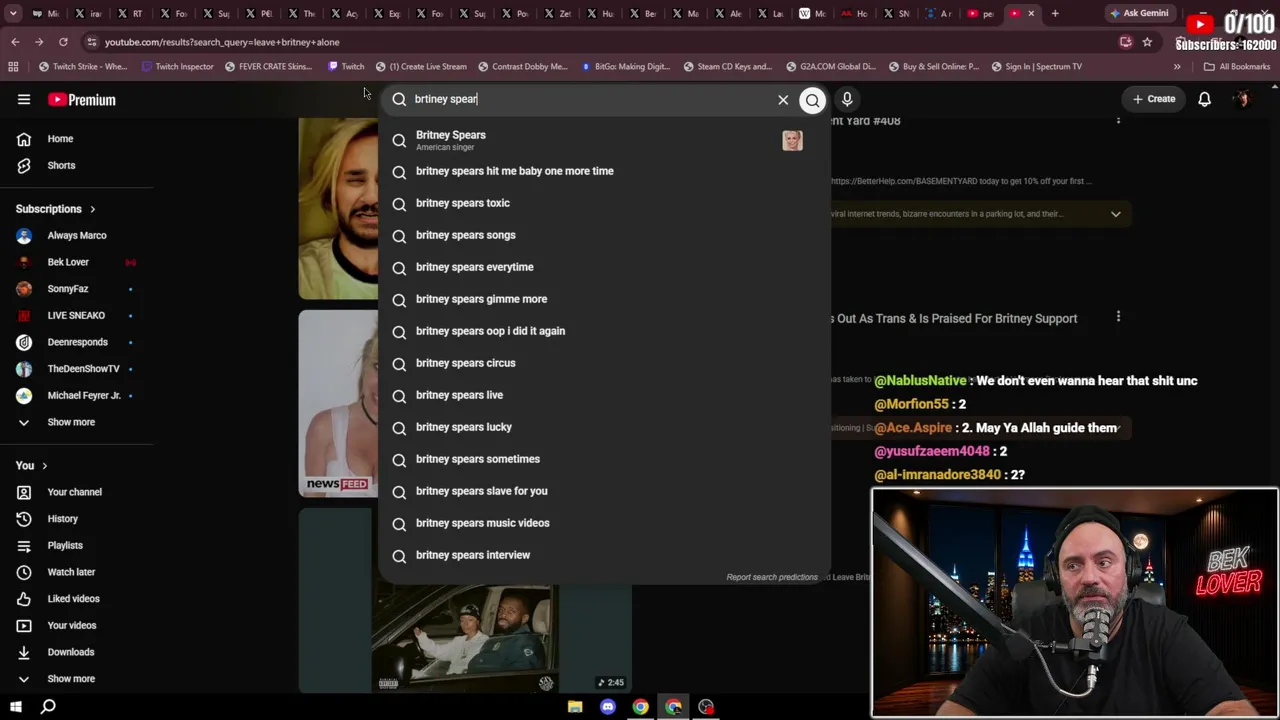Open Your videos
Image resolution: width=1280 pixels, height=720 pixels.
point(72,625)
